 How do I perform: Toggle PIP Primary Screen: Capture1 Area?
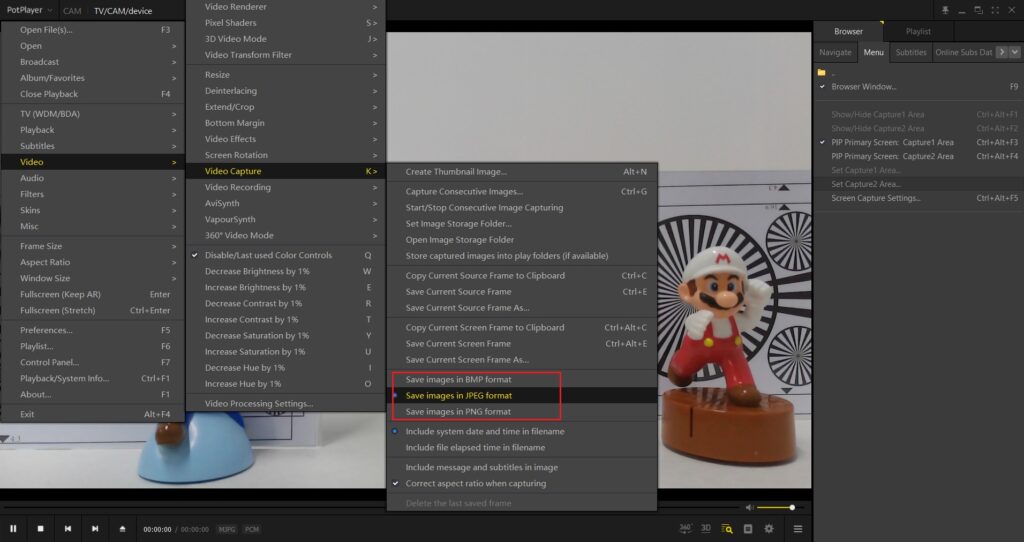pos(918,142)
